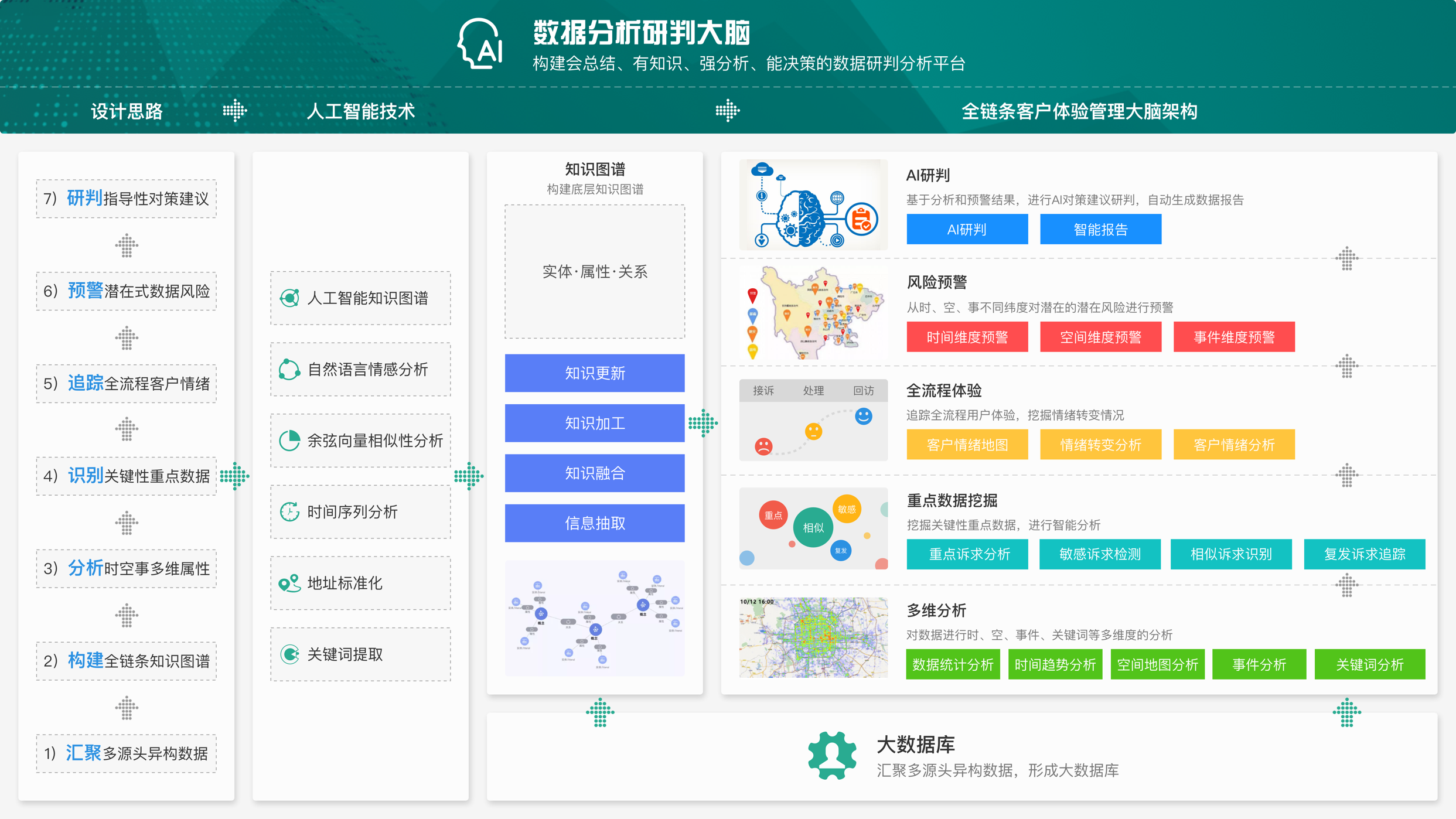
Task: Click the Sichuan province map thumbnail
Action: click(x=813, y=312)
